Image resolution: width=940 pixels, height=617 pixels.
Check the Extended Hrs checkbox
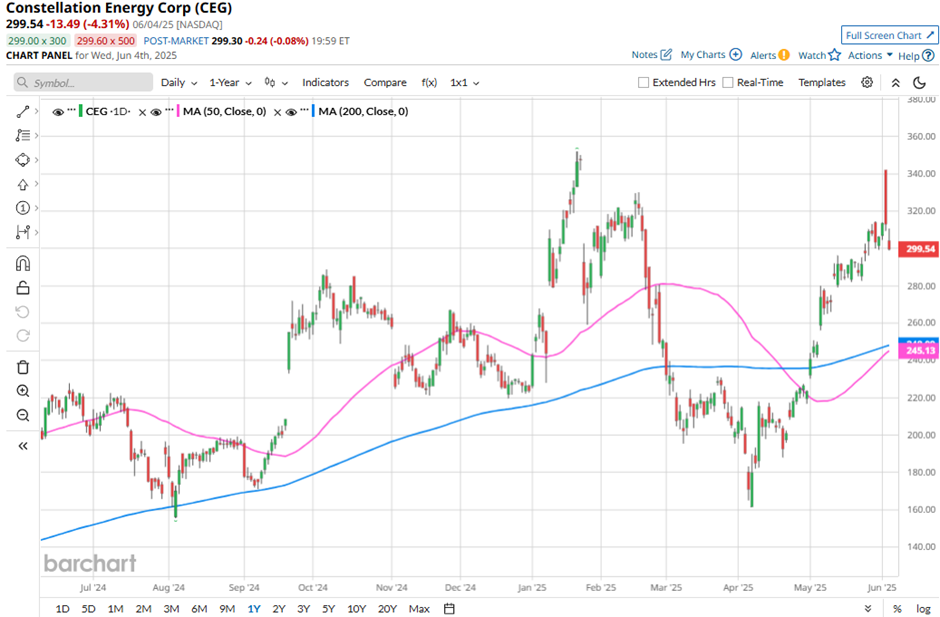[x=644, y=83]
